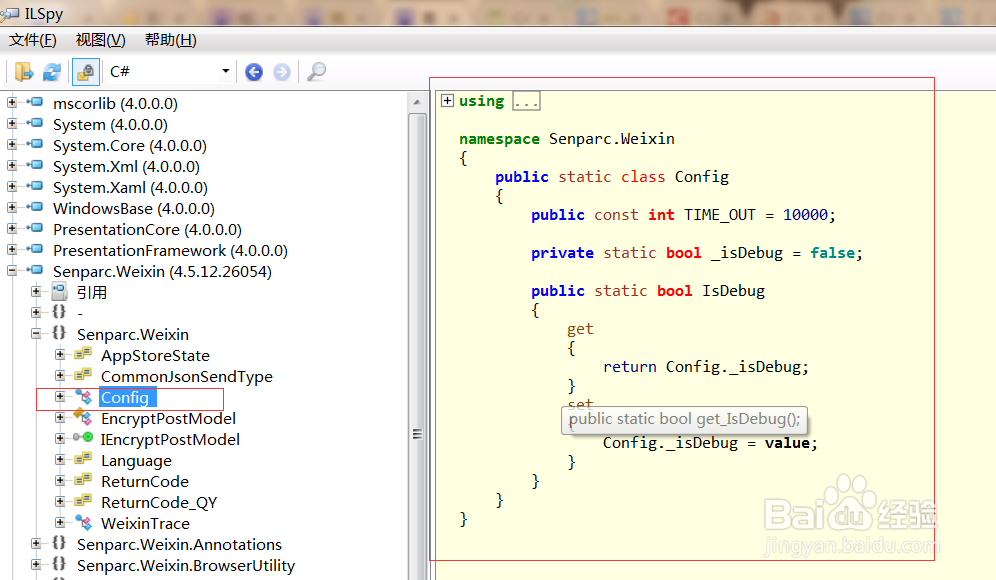996x580 pixels.
Task: Expand the System (4.0.0.0) node
Action: (12, 123)
